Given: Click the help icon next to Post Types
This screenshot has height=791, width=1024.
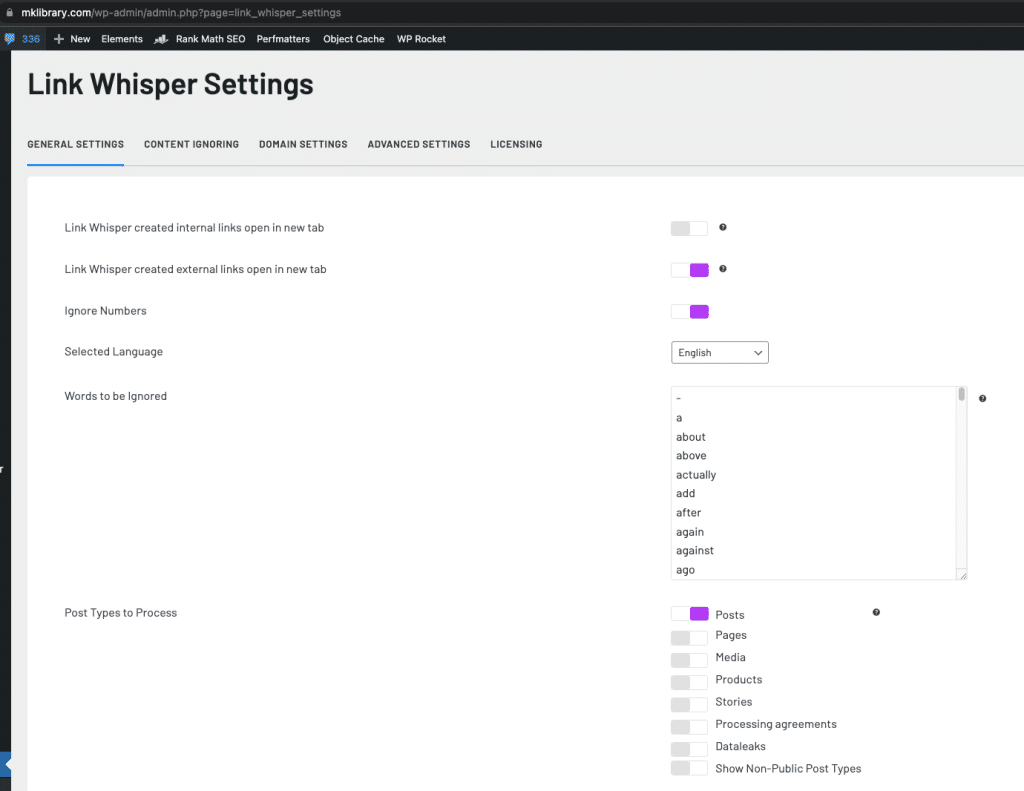Looking at the screenshot, I should coord(876,611).
